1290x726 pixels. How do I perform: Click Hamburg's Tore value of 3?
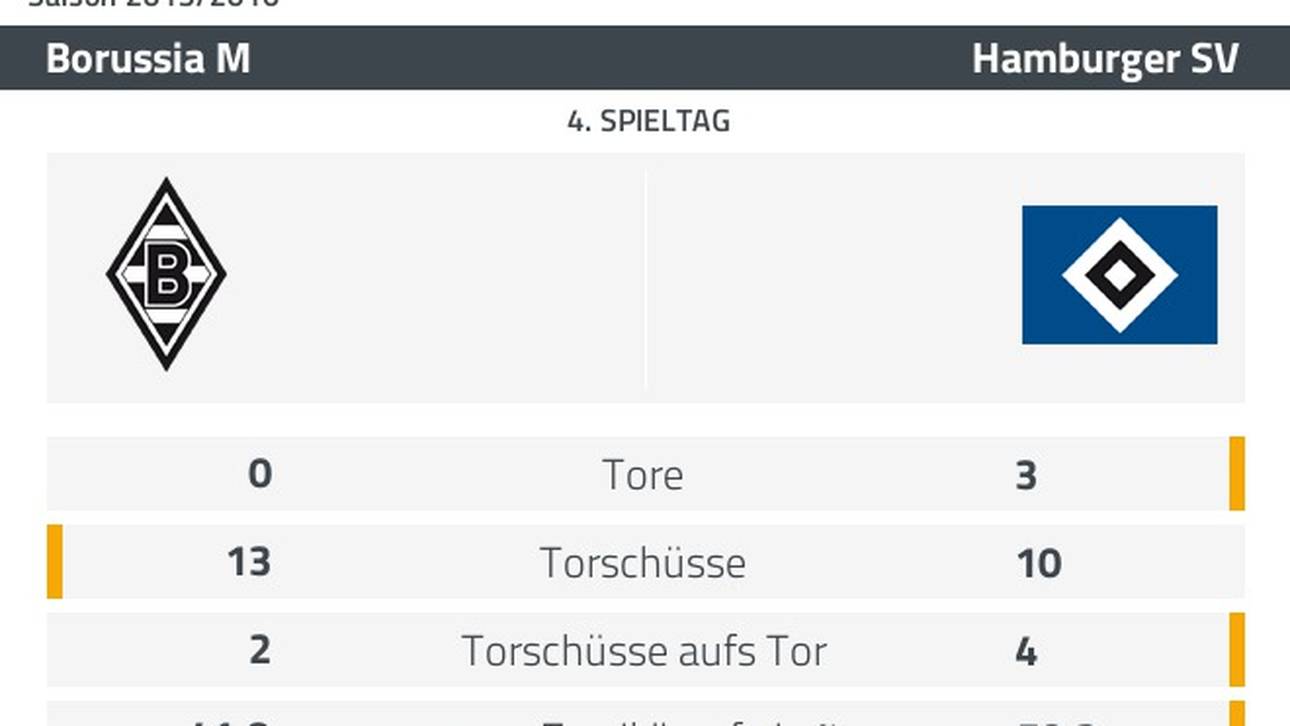[x=1026, y=475]
